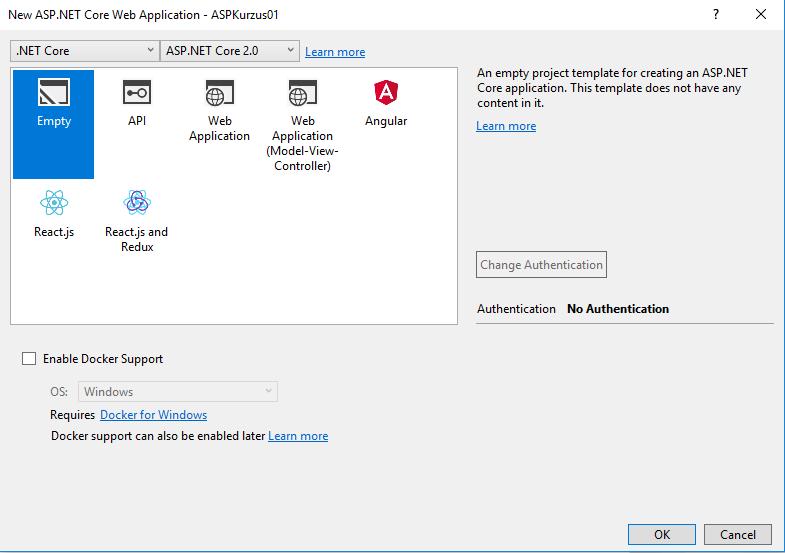Image resolution: width=785 pixels, height=553 pixels.
Task: Click the empty template description text
Action: click(612, 88)
